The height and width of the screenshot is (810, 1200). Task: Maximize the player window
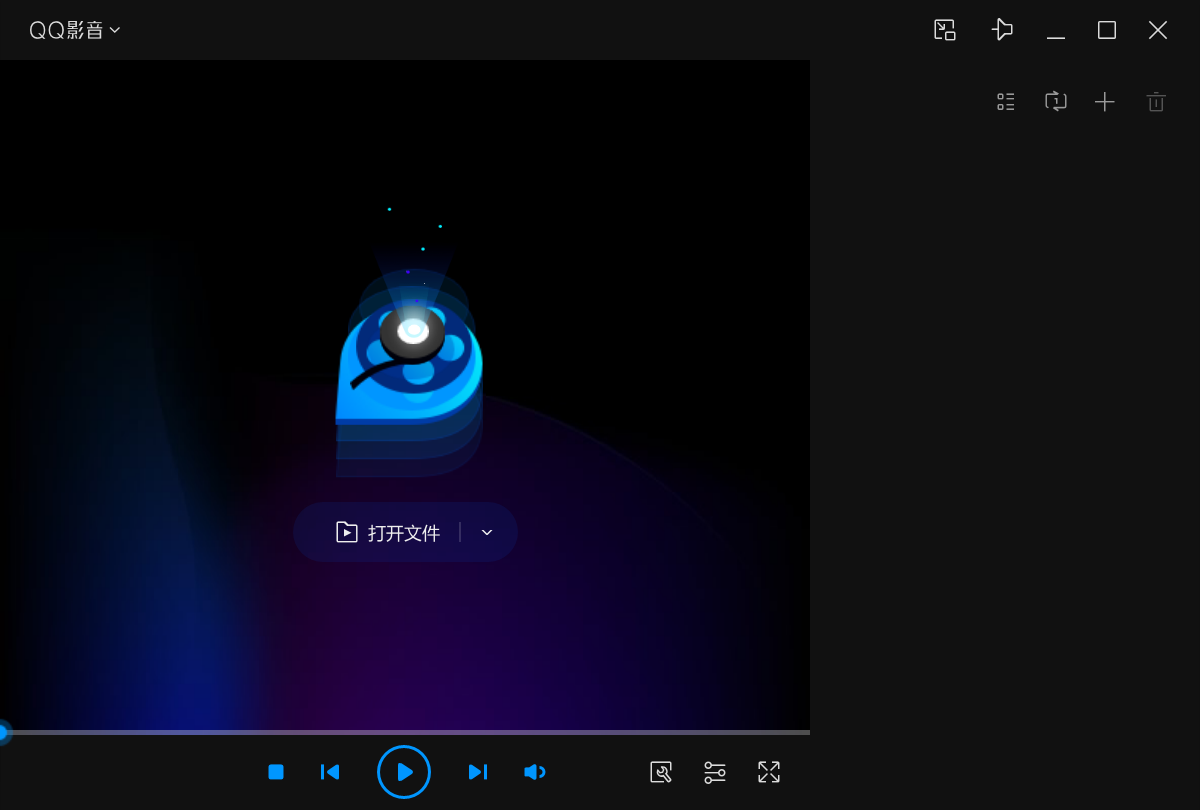[1106, 30]
